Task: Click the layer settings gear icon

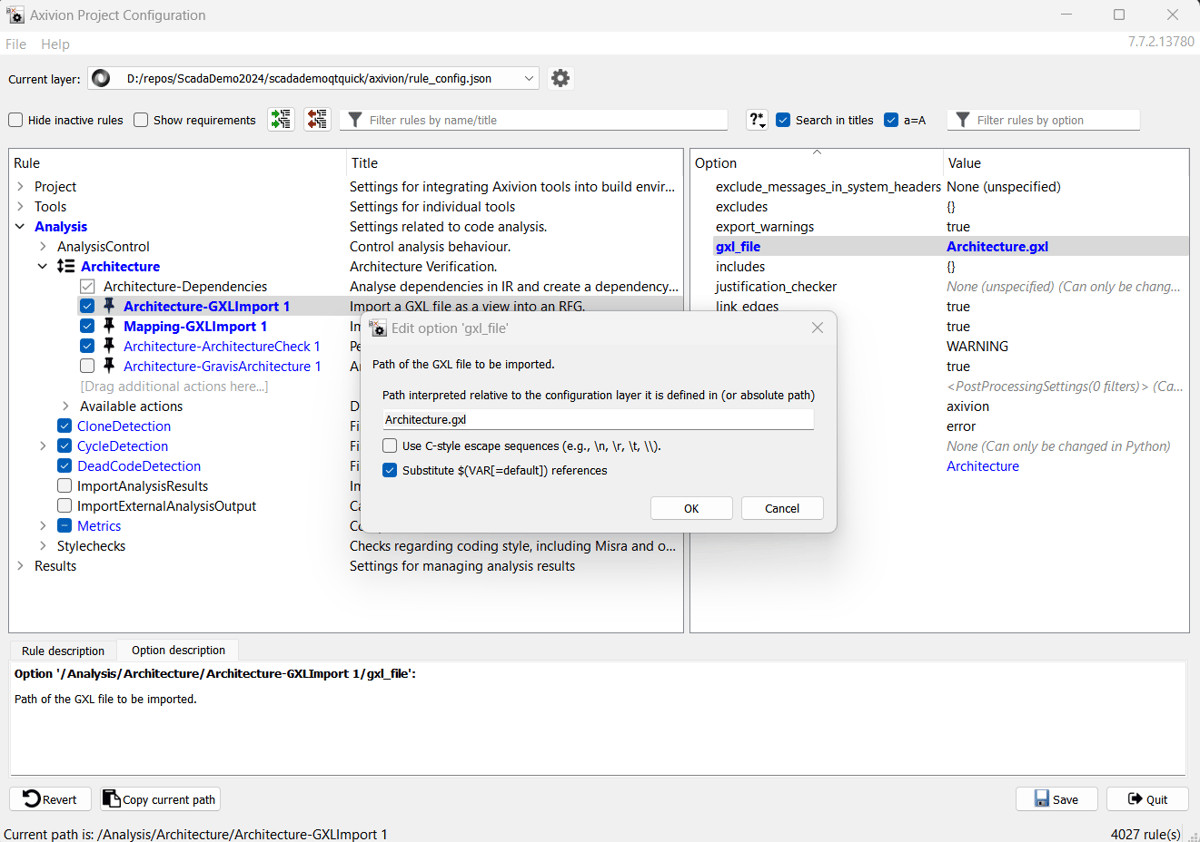Action: 560,78
